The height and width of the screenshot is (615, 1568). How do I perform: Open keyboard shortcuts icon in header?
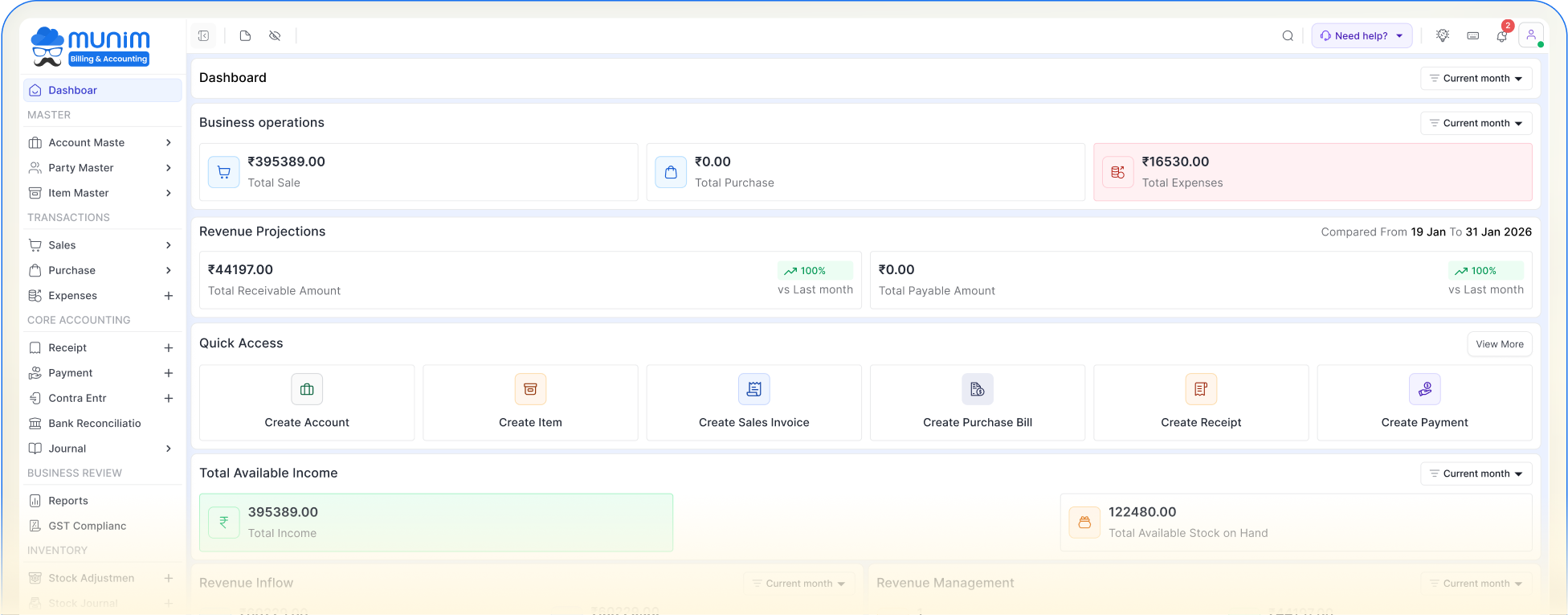pyautogui.click(x=1472, y=36)
